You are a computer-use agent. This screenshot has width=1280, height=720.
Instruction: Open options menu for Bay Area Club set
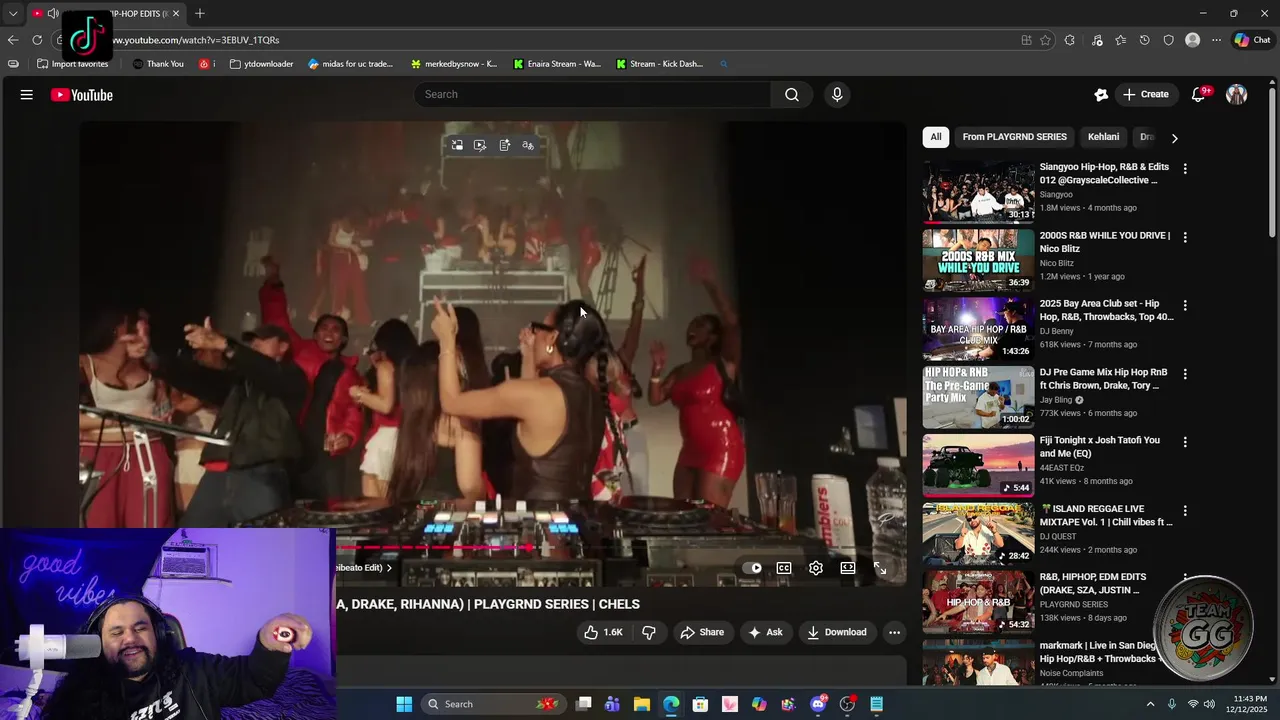tap(1185, 305)
